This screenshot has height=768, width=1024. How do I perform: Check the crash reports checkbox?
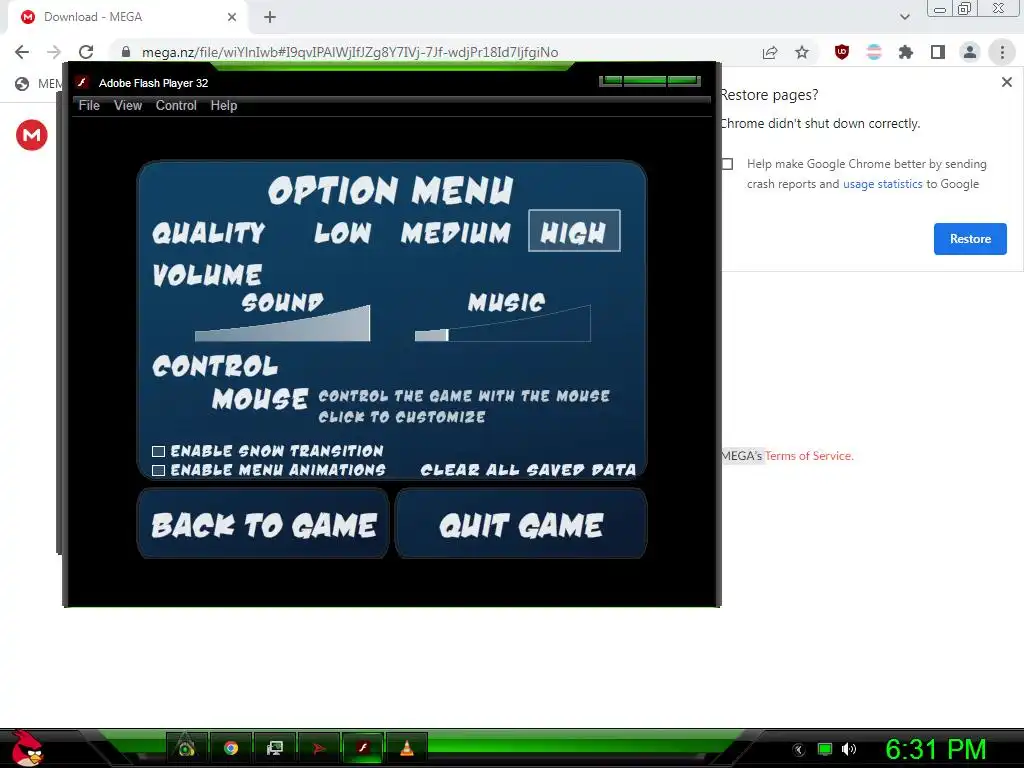[x=727, y=164]
